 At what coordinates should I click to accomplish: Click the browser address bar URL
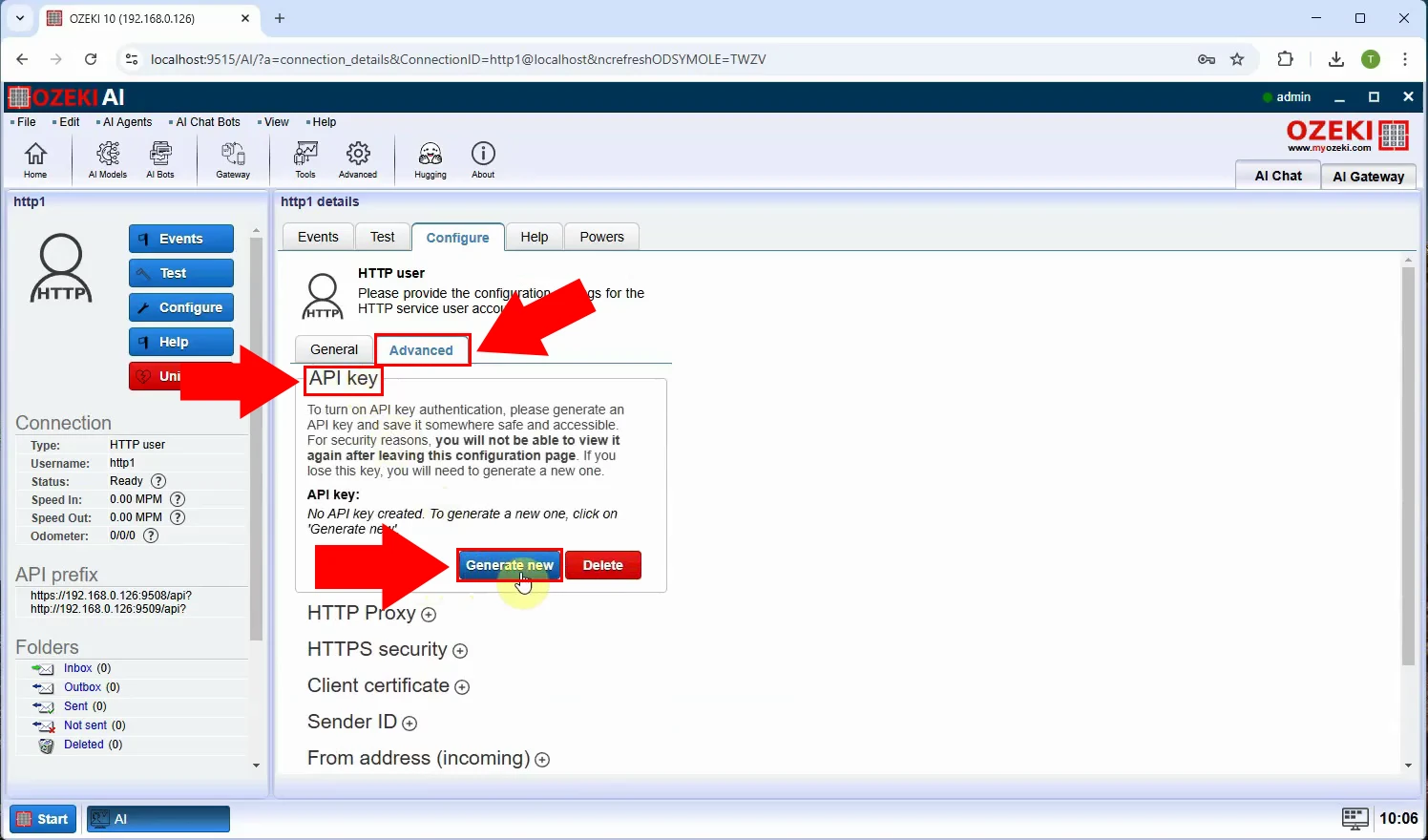click(x=458, y=59)
